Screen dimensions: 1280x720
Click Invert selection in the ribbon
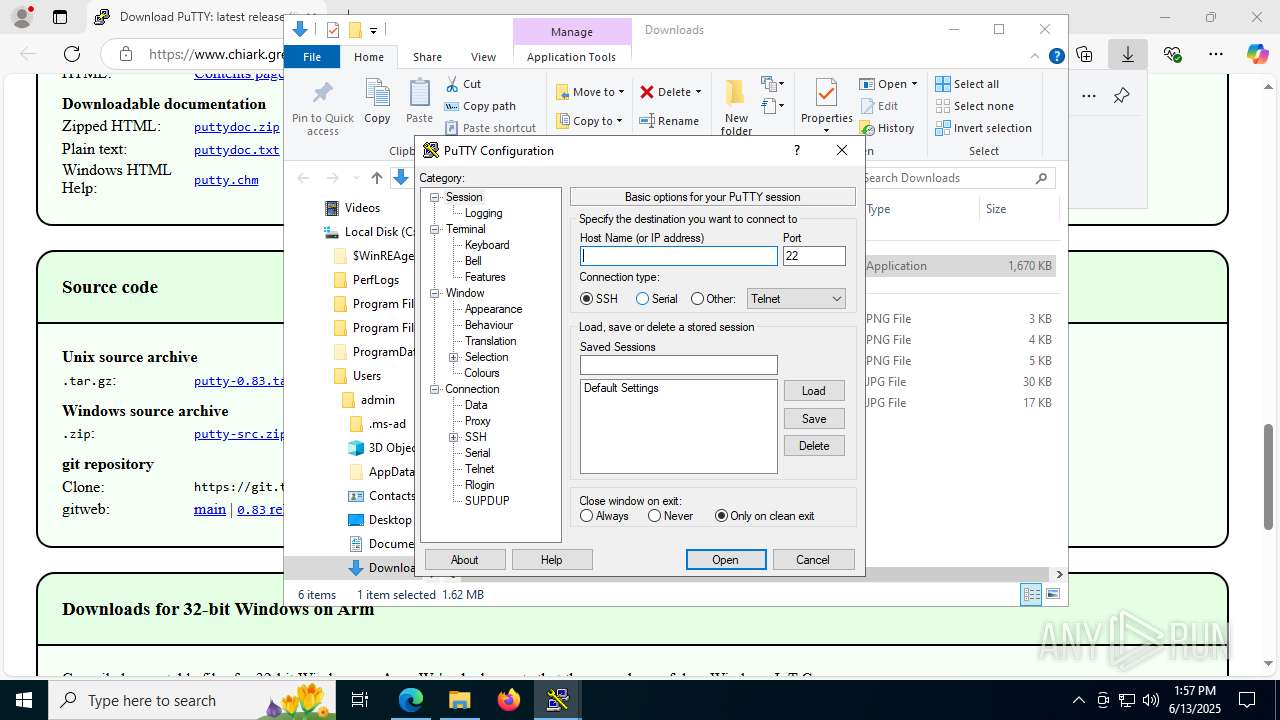(x=983, y=128)
